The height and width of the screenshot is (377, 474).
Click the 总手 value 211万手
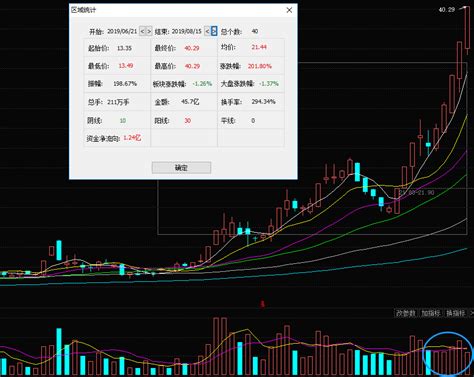(118, 102)
